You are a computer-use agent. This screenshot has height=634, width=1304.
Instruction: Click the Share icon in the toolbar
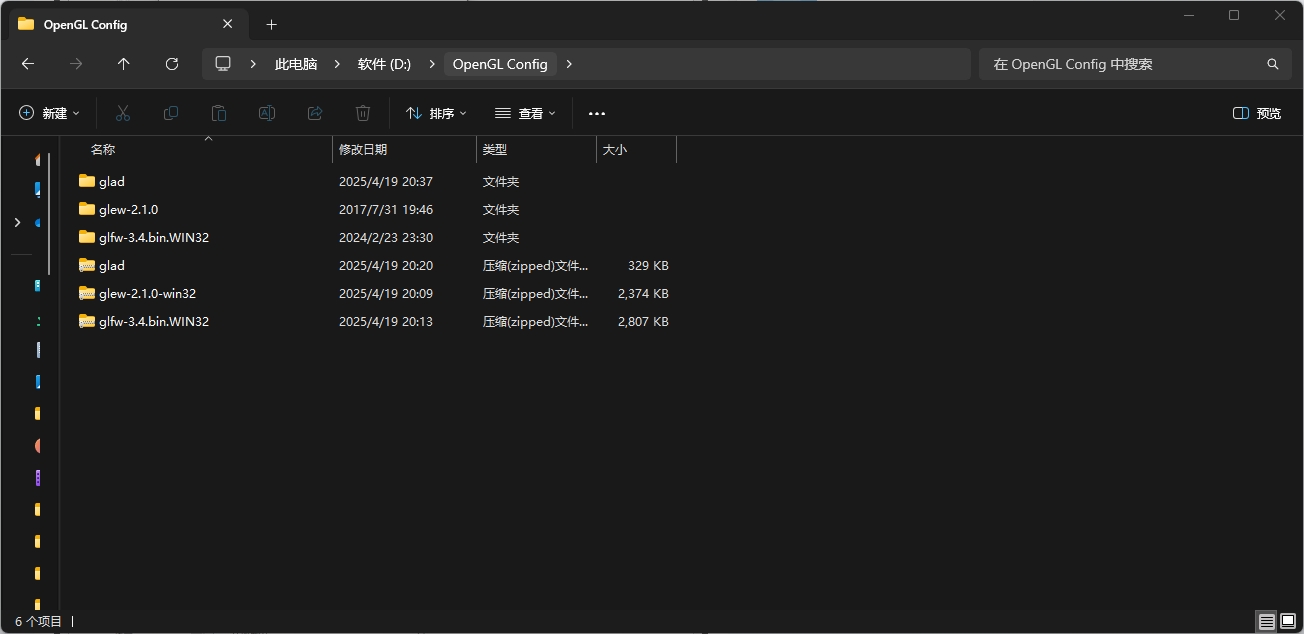click(x=315, y=113)
